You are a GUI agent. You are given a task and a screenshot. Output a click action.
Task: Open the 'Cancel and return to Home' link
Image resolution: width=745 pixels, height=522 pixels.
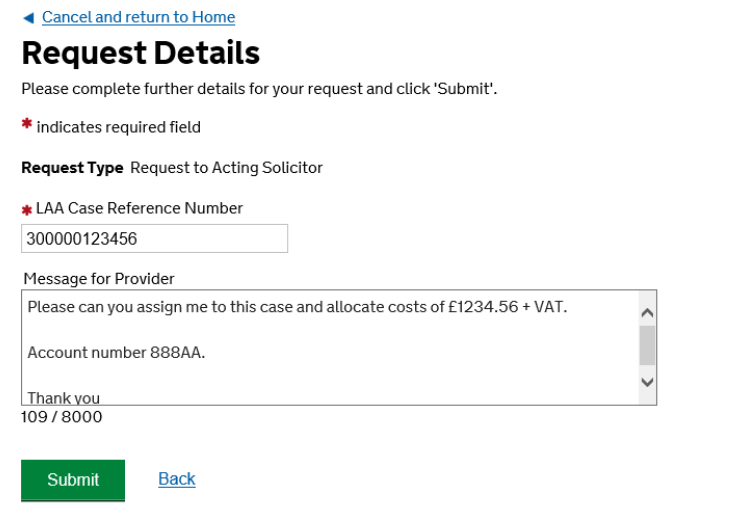click(138, 17)
